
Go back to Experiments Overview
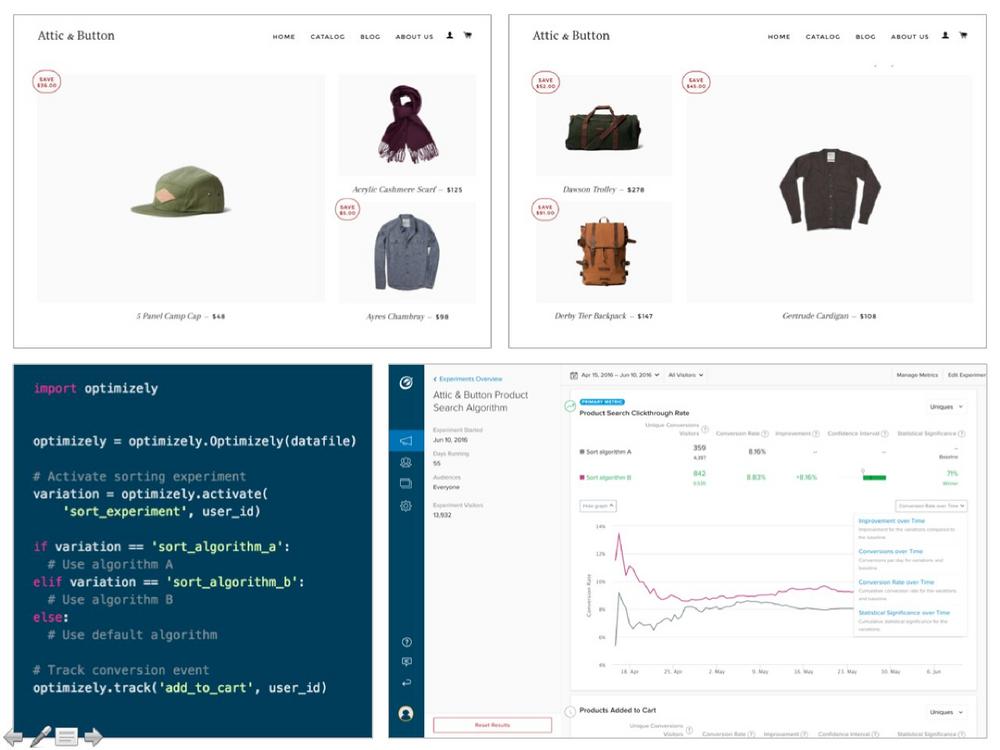click(x=468, y=379)
